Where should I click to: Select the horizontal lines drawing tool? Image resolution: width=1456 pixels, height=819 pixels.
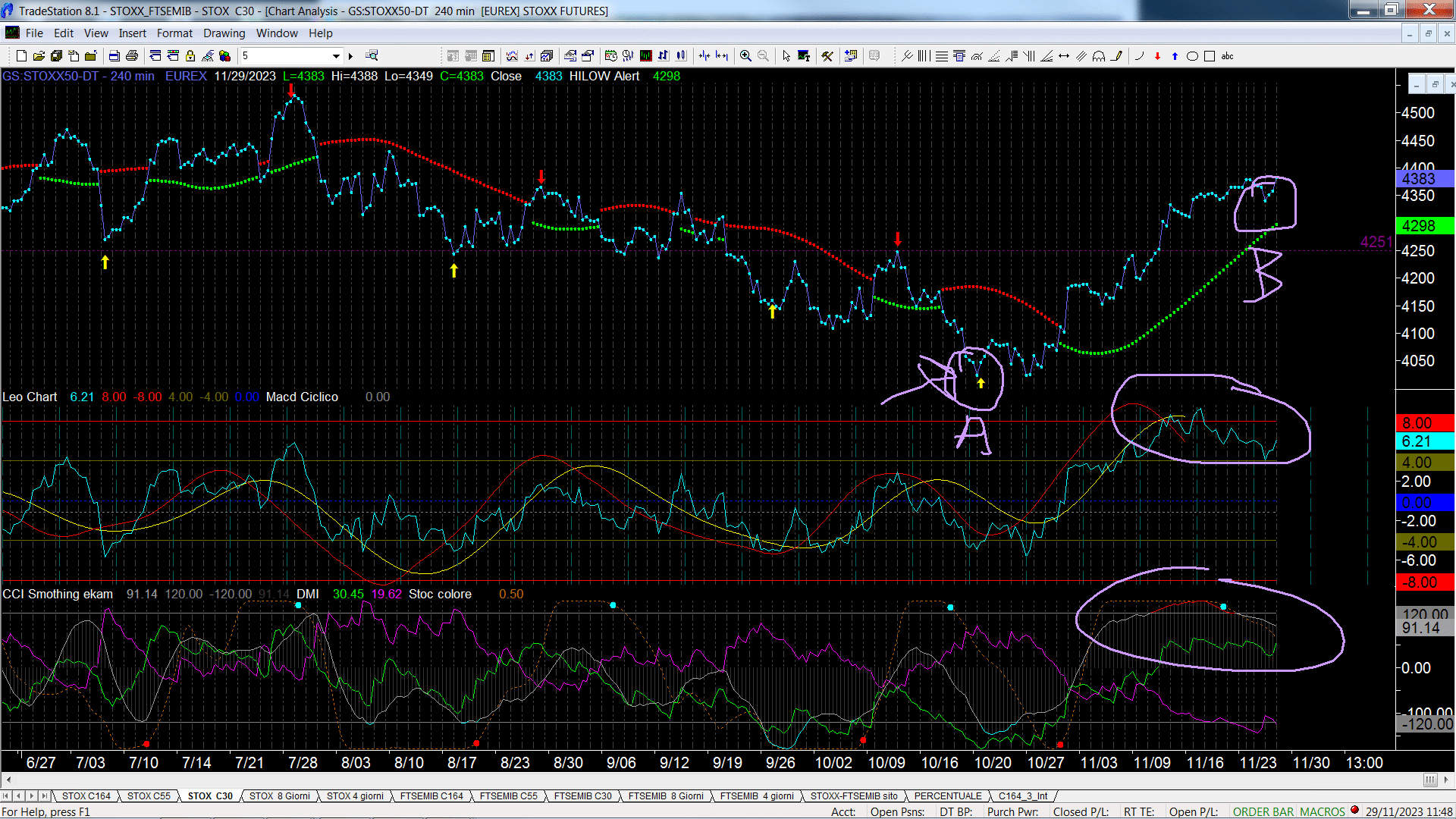(942, 56)
